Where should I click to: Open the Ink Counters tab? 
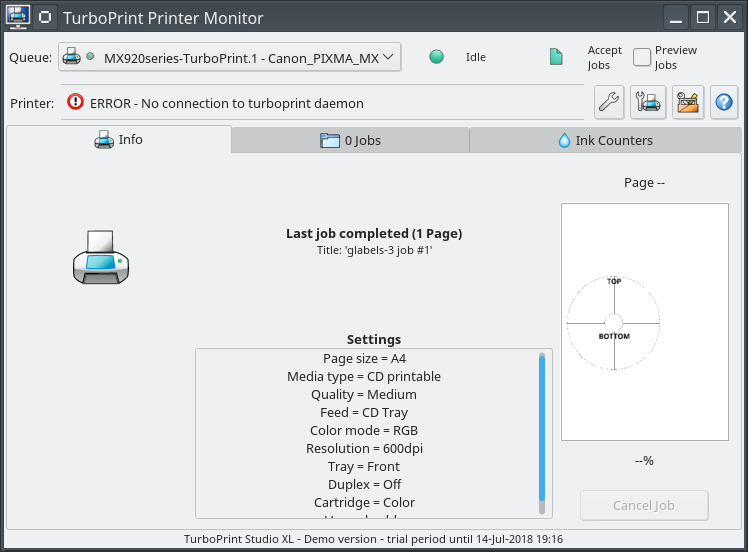click(x=605, y=141)
